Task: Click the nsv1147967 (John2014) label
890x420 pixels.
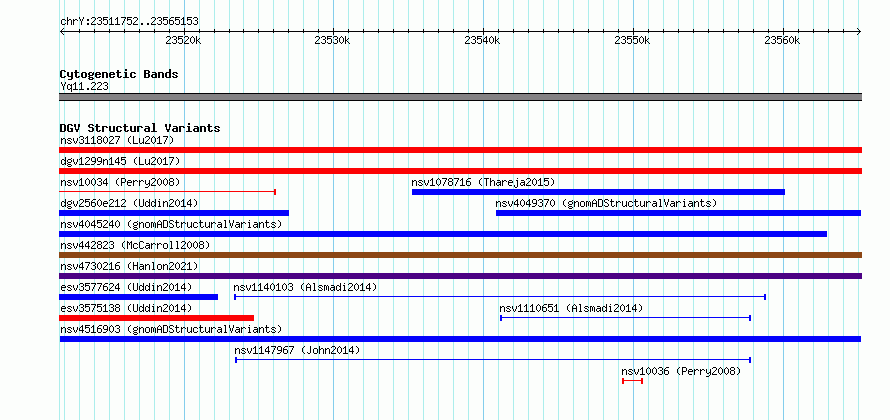Action: point(297,350)
